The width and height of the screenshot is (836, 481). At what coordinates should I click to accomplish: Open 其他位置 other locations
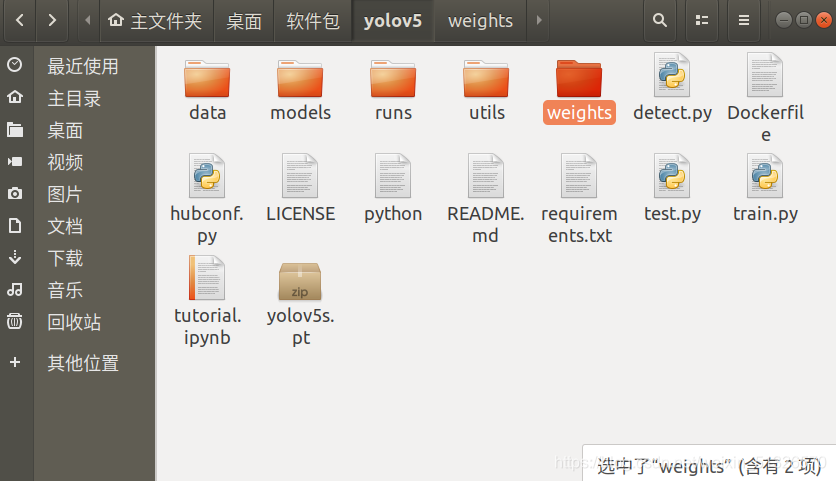click(x=83, y=363)
